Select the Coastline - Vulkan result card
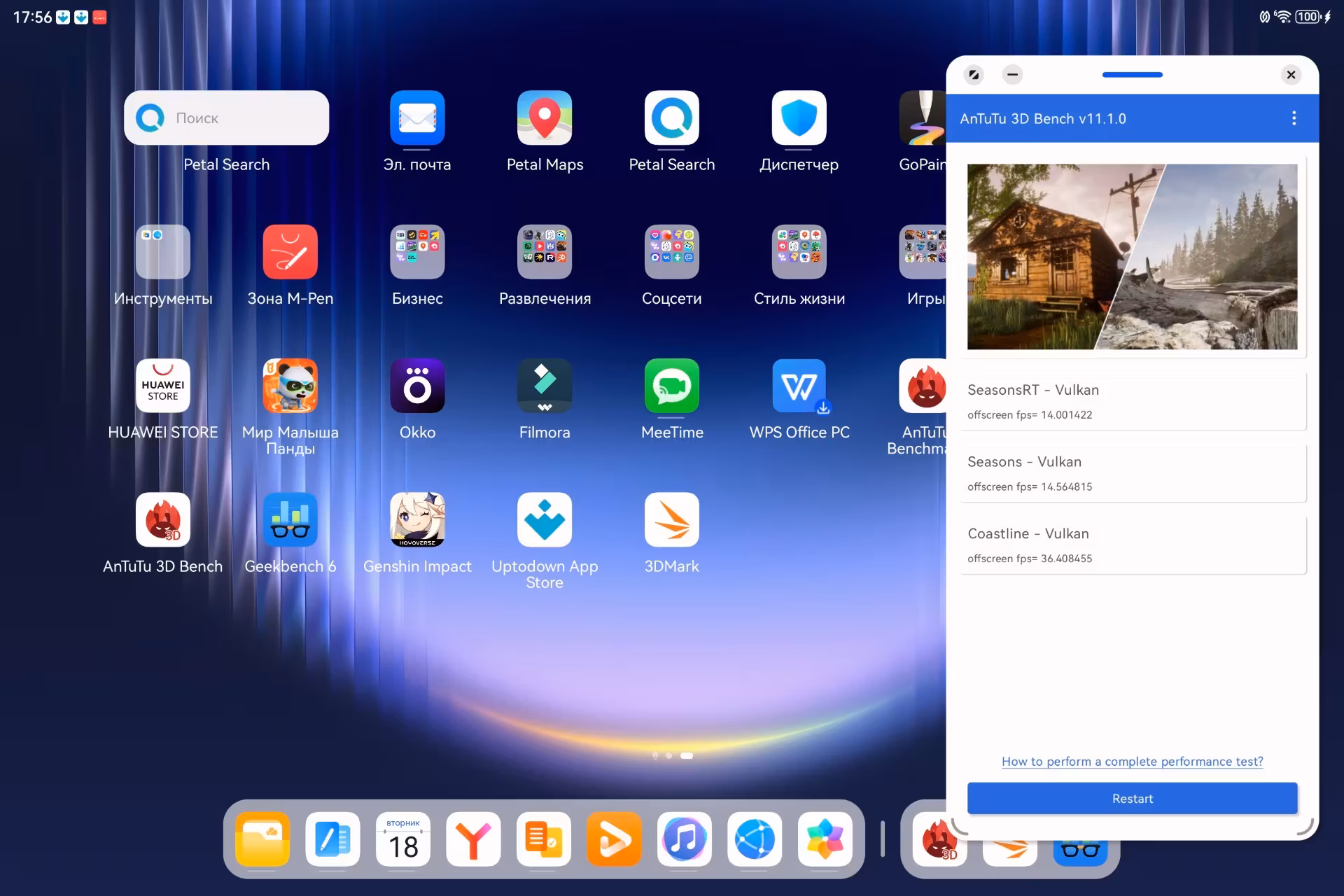 [x=1132, y=545]
